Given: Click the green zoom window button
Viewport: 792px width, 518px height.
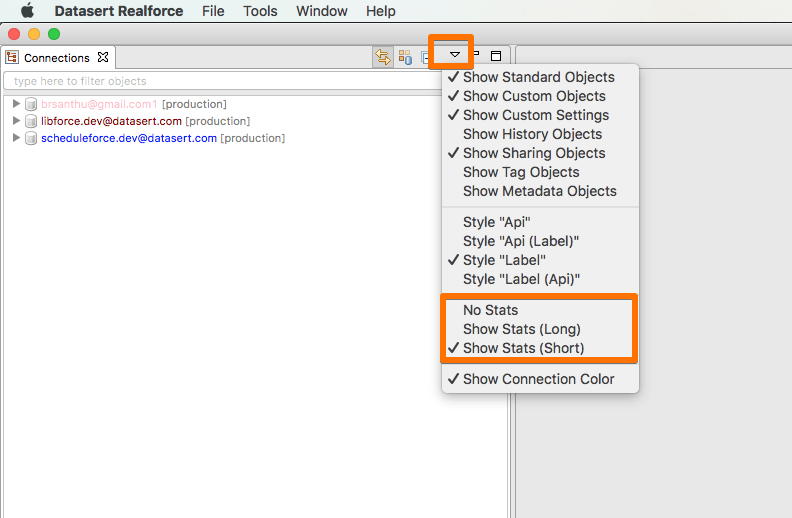Looking at the screenshot, I should pos(54,34).
